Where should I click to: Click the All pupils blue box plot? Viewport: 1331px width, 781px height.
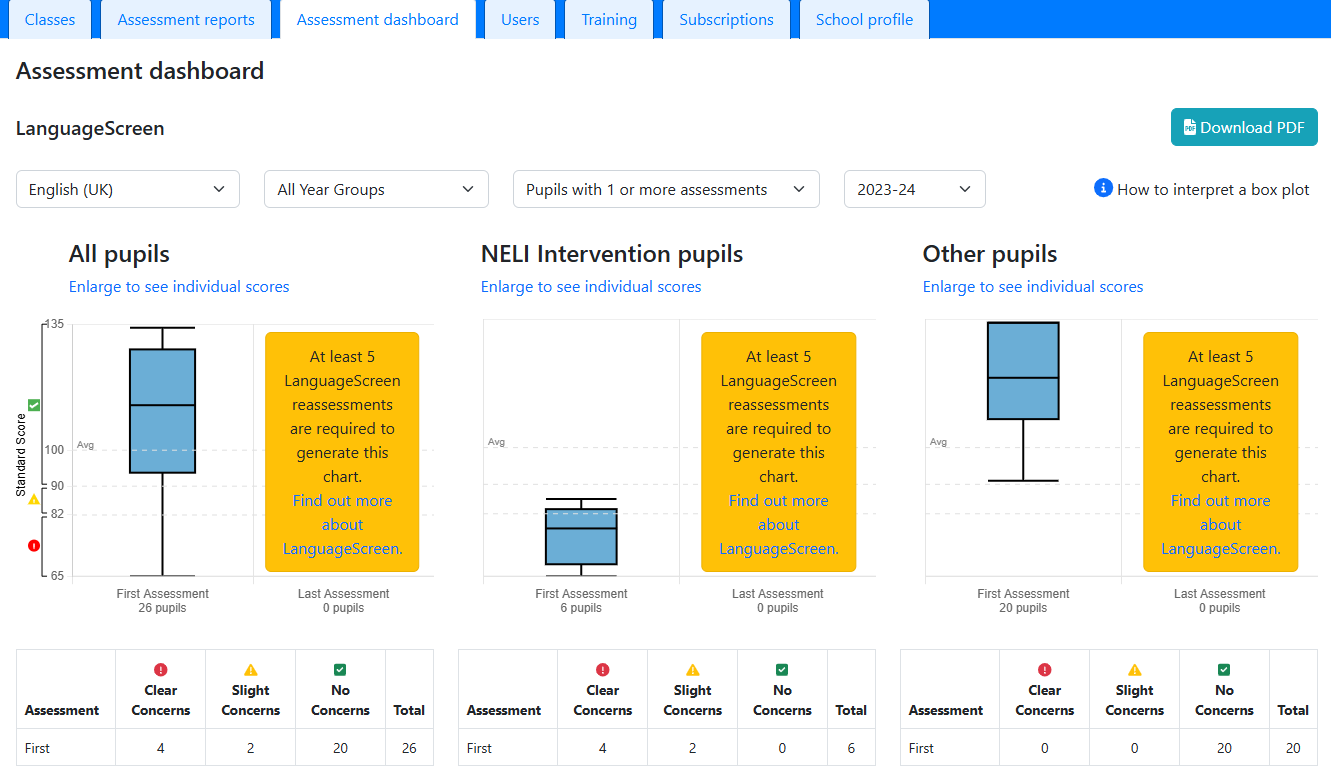click(x=162, y=410)
